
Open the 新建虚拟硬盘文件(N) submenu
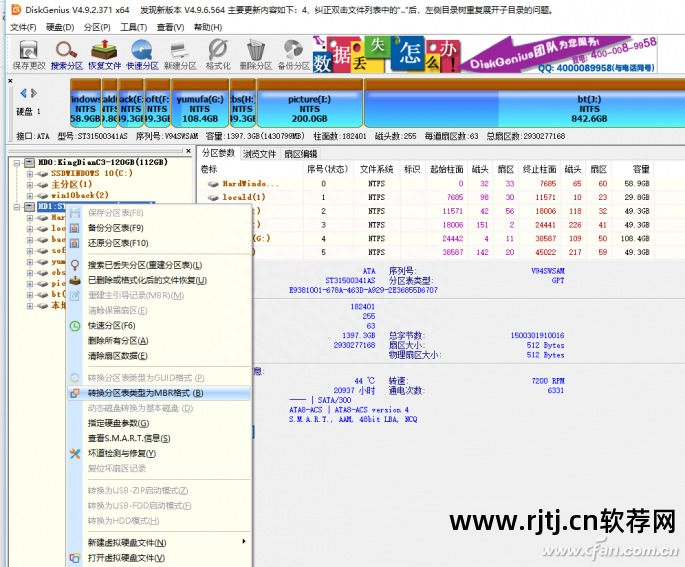click(x=159, y=543)
